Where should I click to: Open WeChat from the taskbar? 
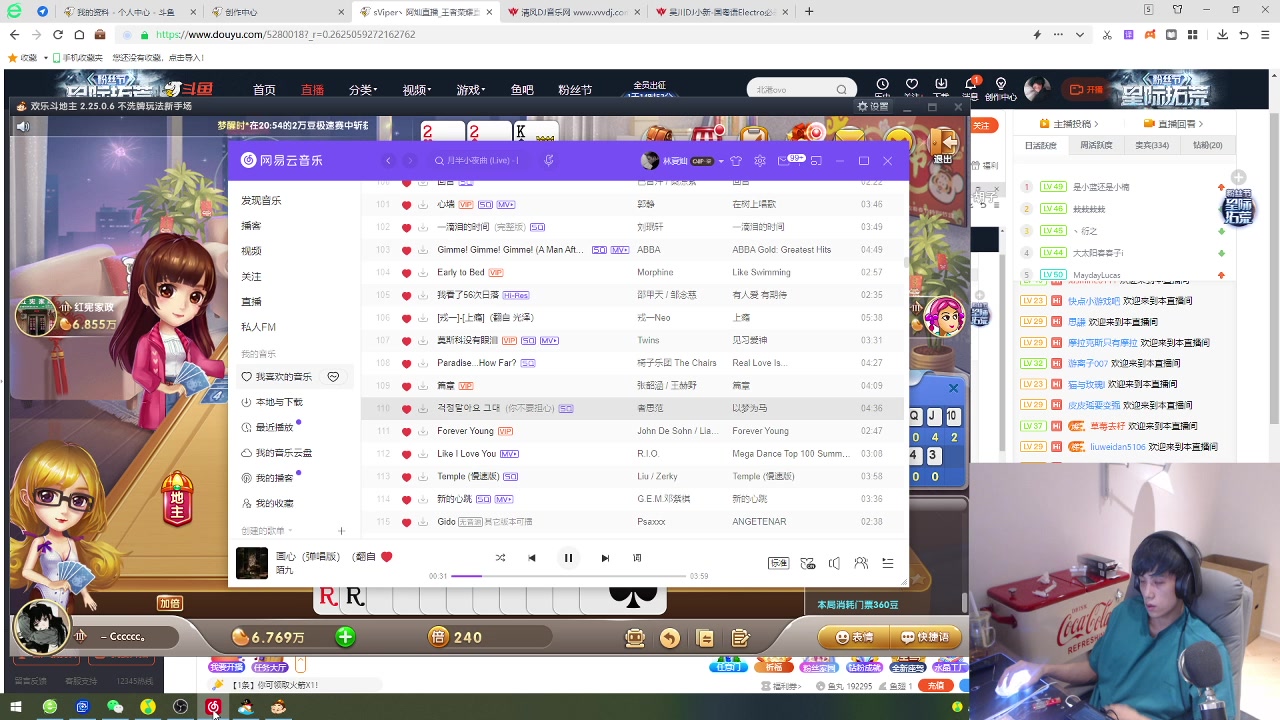tap(115, 707)
